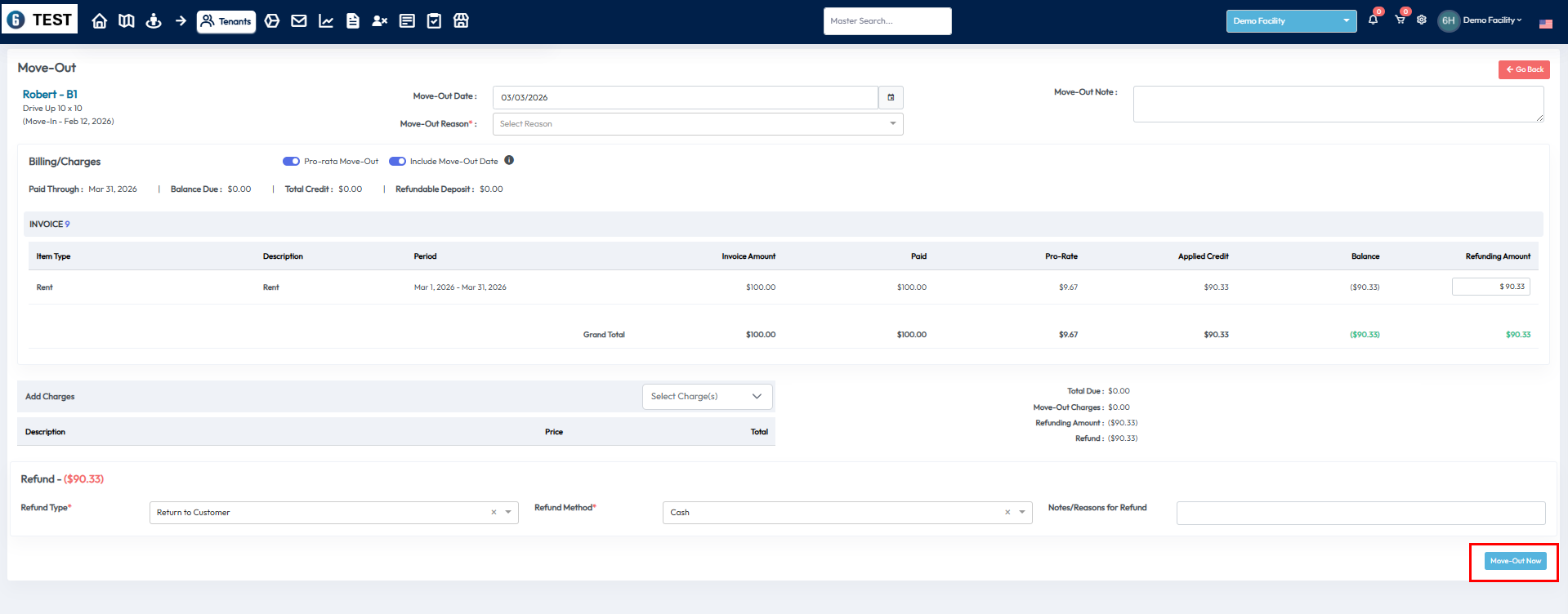Click the Go Back button
This screenshot has height=614, width=1568.
[1524, 69]
